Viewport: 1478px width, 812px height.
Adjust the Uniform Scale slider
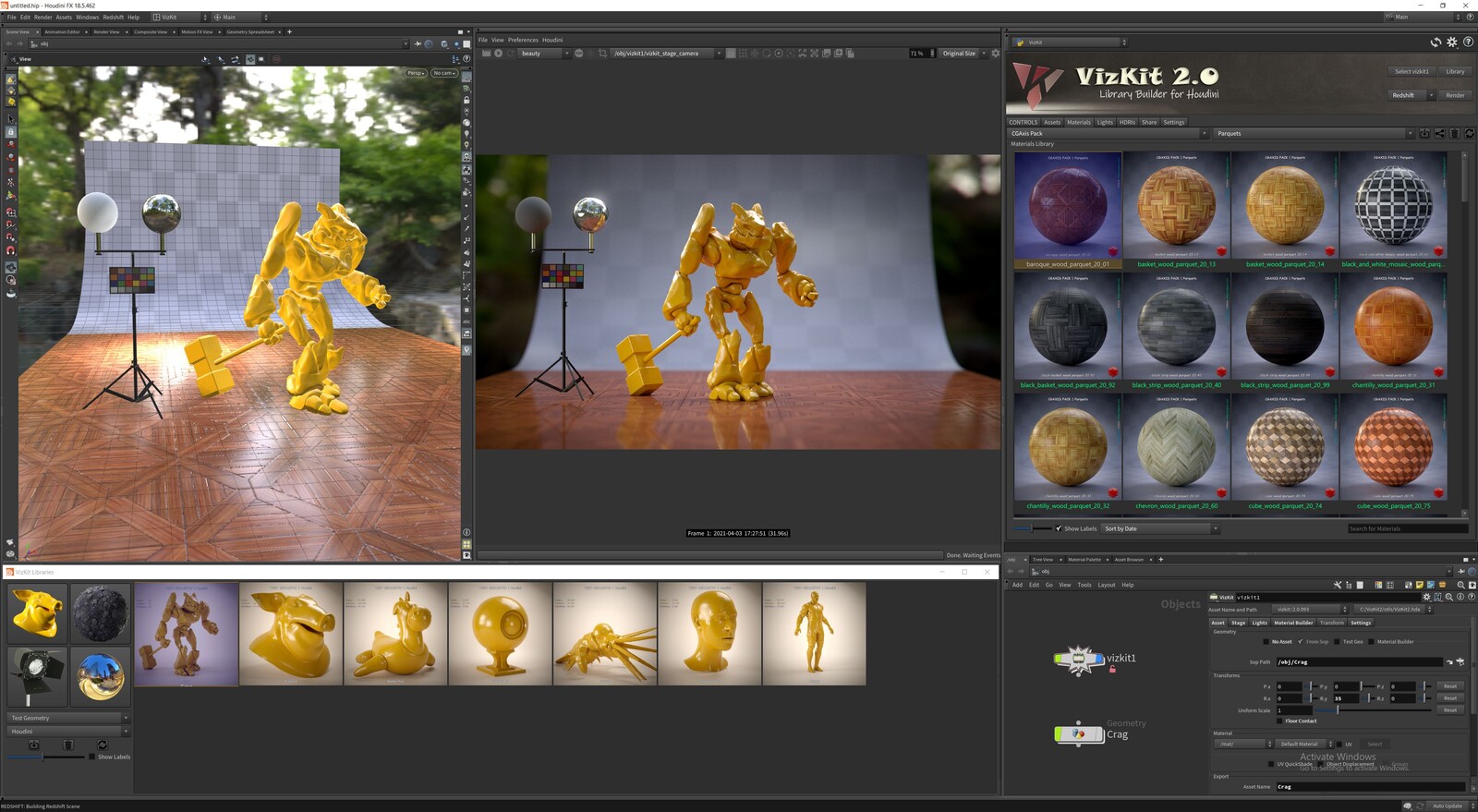(x=1373, y=710)
